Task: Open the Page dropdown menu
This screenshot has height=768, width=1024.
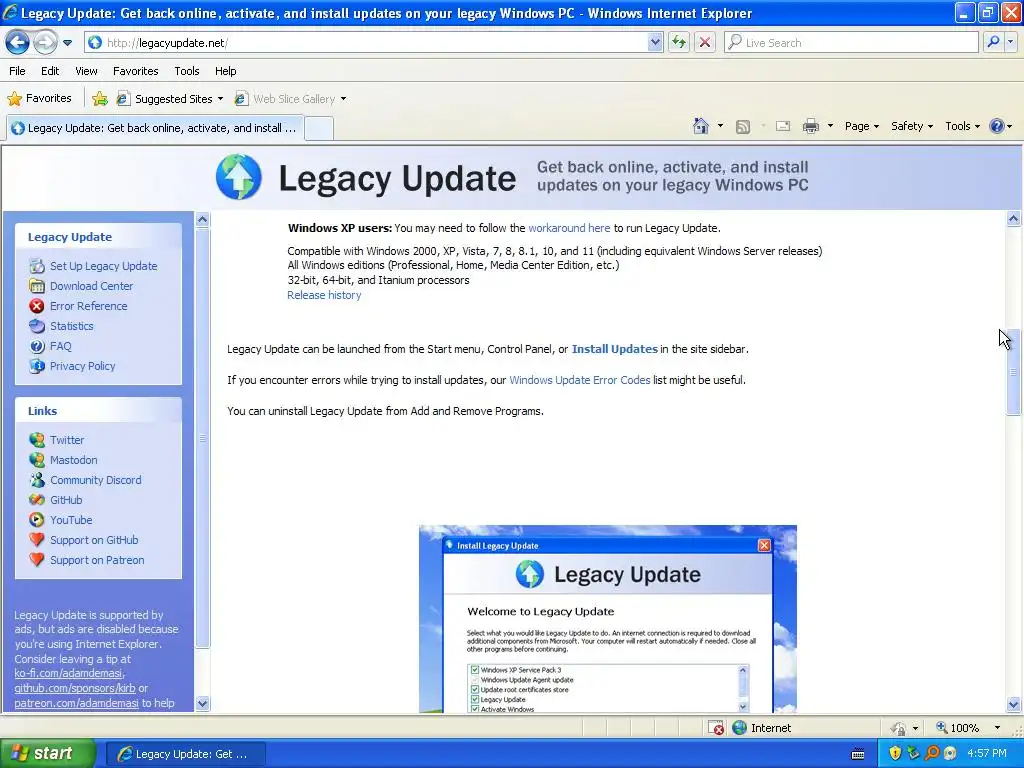Action: [x=861, y=126]
